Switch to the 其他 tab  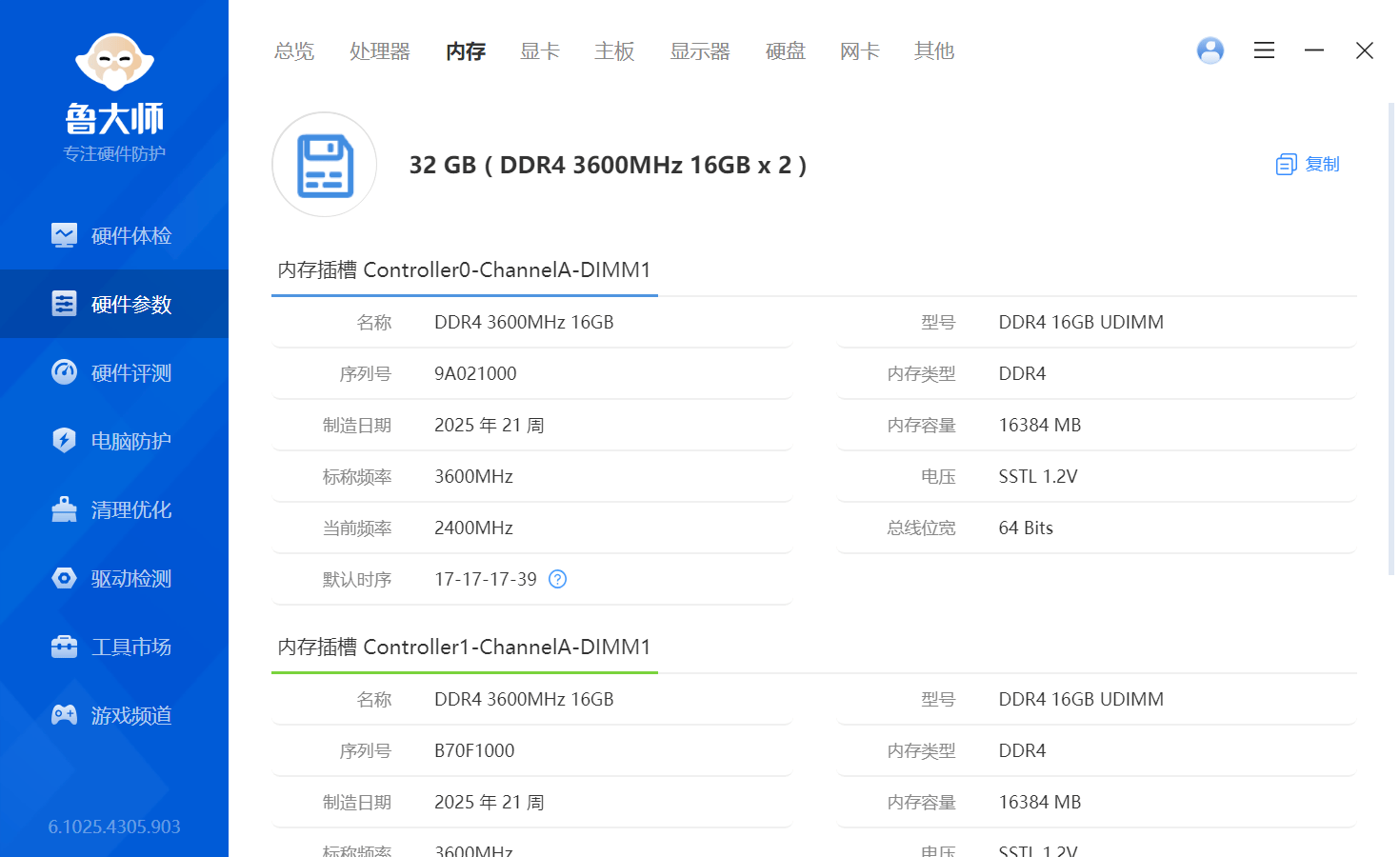[934, 51]
